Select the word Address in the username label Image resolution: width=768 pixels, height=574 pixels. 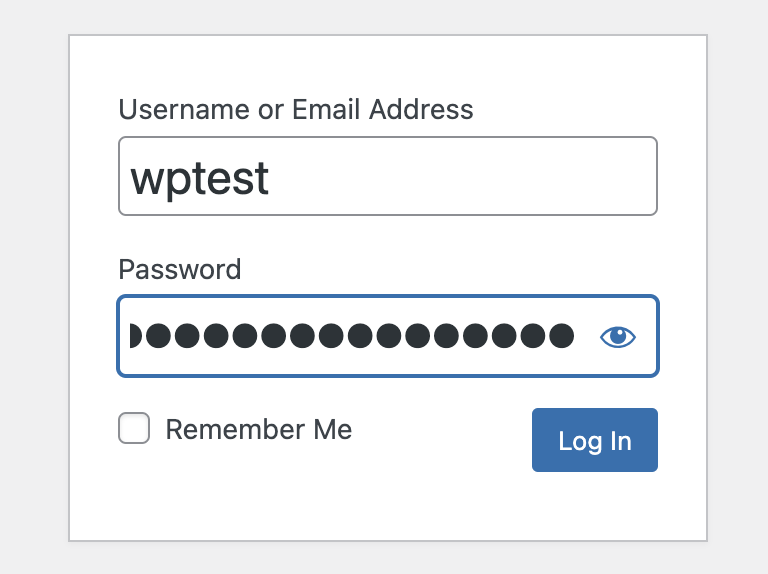click(421, 109)
